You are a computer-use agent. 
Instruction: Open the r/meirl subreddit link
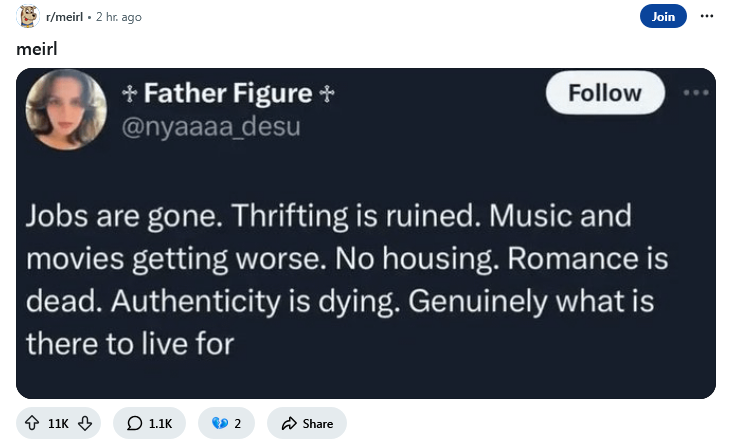click(x=64, y=17)
